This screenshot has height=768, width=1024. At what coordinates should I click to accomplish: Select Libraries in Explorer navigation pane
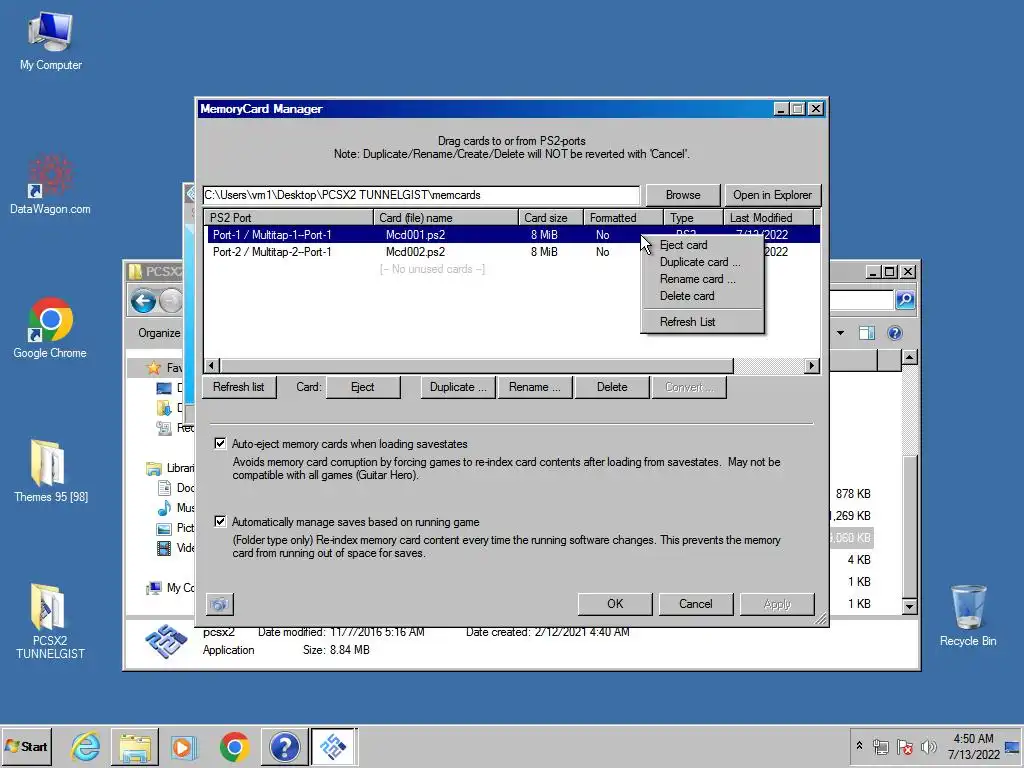click(x=171, y=468)
